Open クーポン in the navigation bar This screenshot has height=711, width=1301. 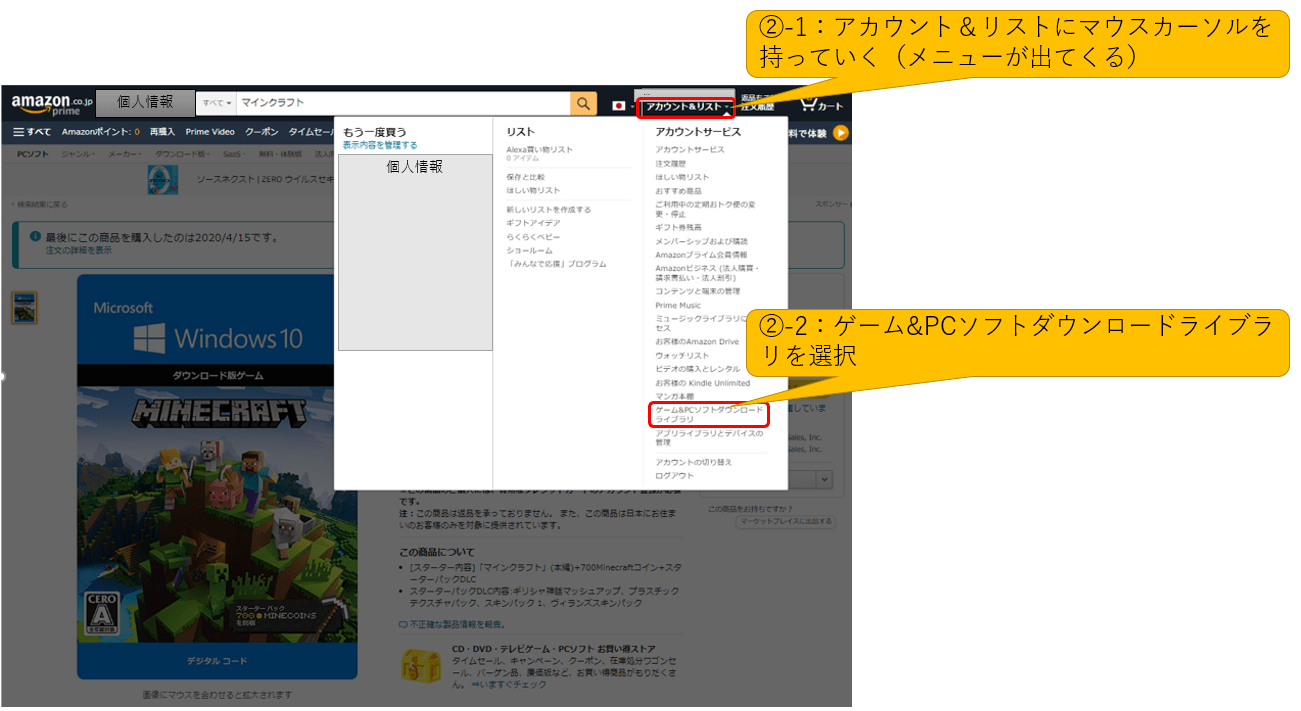pyautogui.click(x=262, y=132)
